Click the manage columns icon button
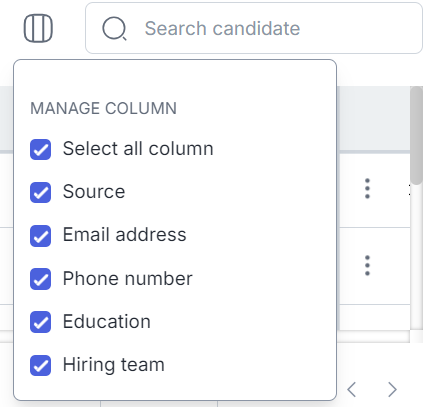Viewport: 427px width, 407px height. (38, 28)
